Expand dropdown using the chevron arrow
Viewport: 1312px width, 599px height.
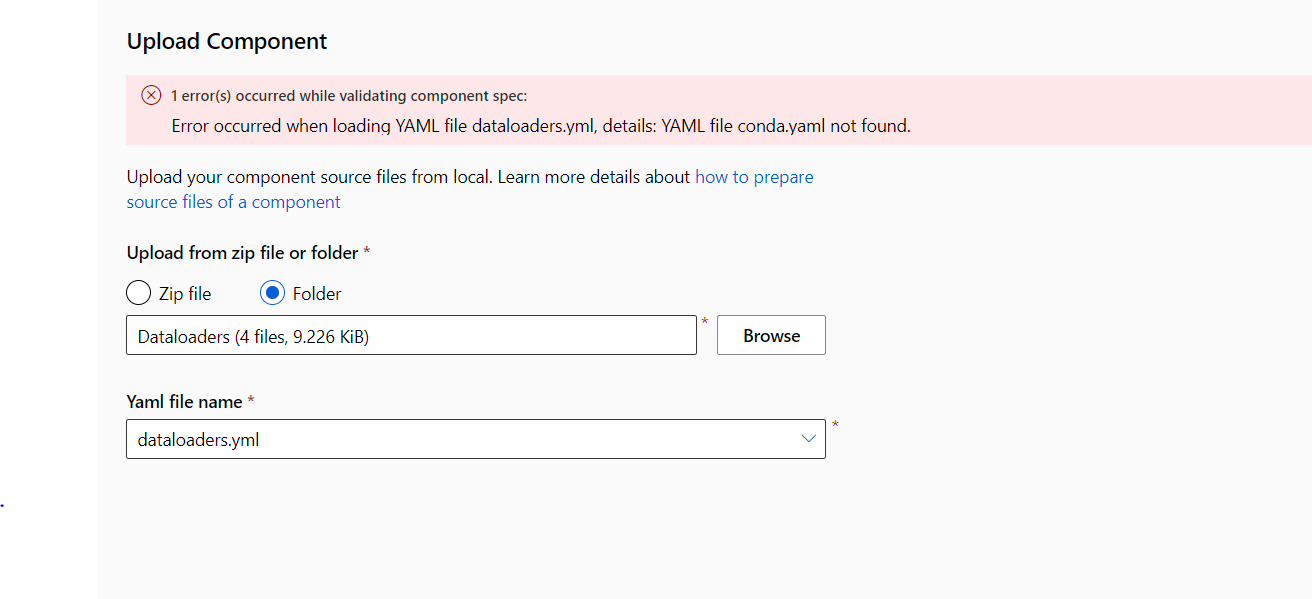809,439
